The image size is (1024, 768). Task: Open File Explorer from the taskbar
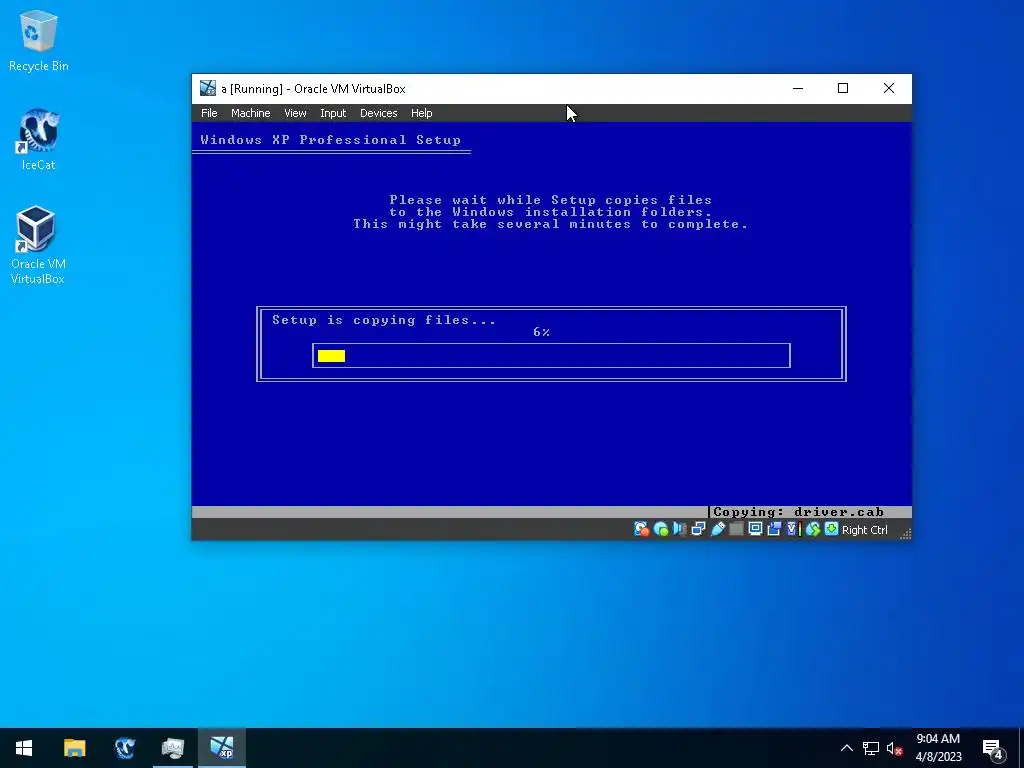pos(74,748)
